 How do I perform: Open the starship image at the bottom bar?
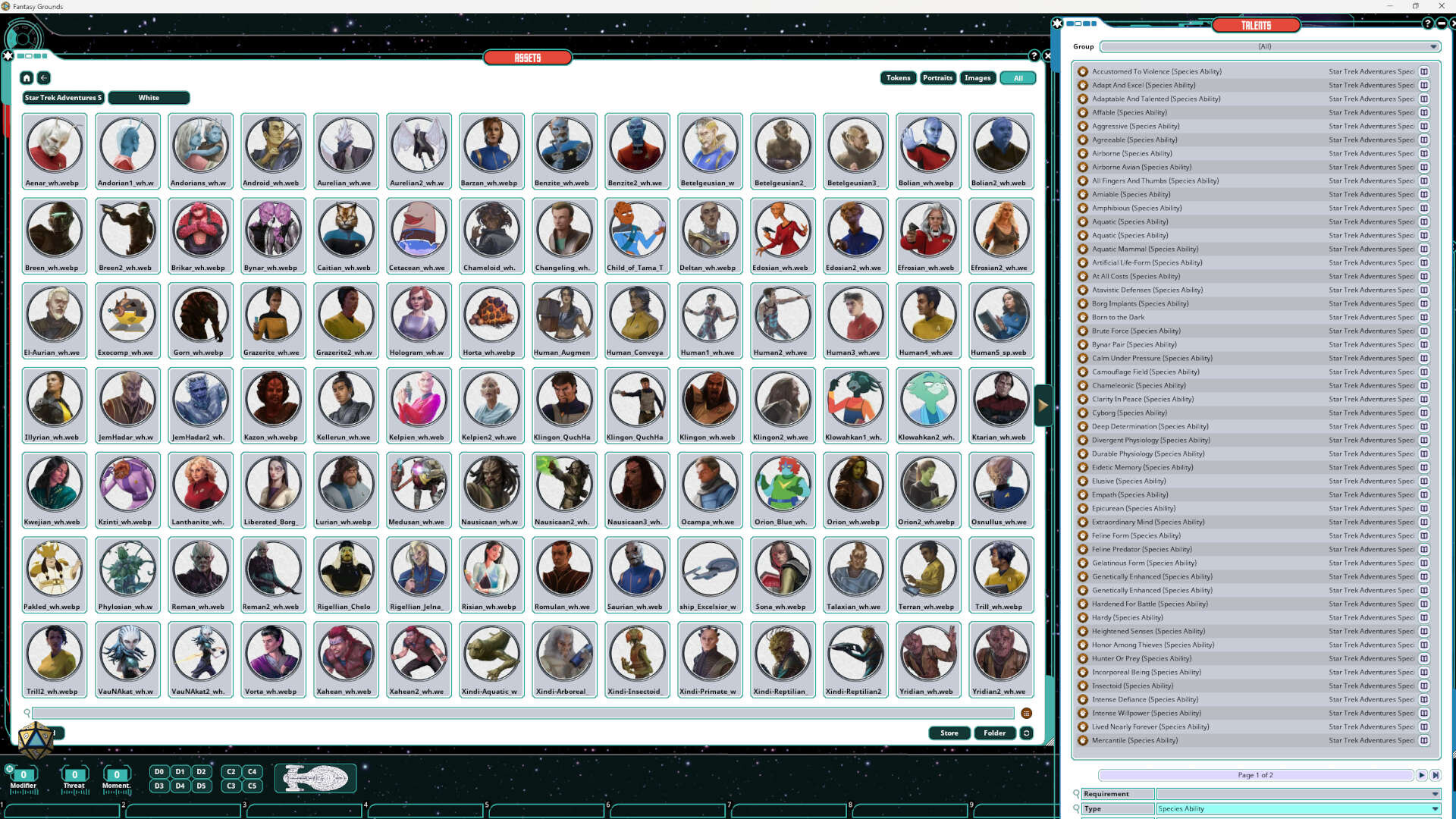pyautogui.click(x=315, y=779)
